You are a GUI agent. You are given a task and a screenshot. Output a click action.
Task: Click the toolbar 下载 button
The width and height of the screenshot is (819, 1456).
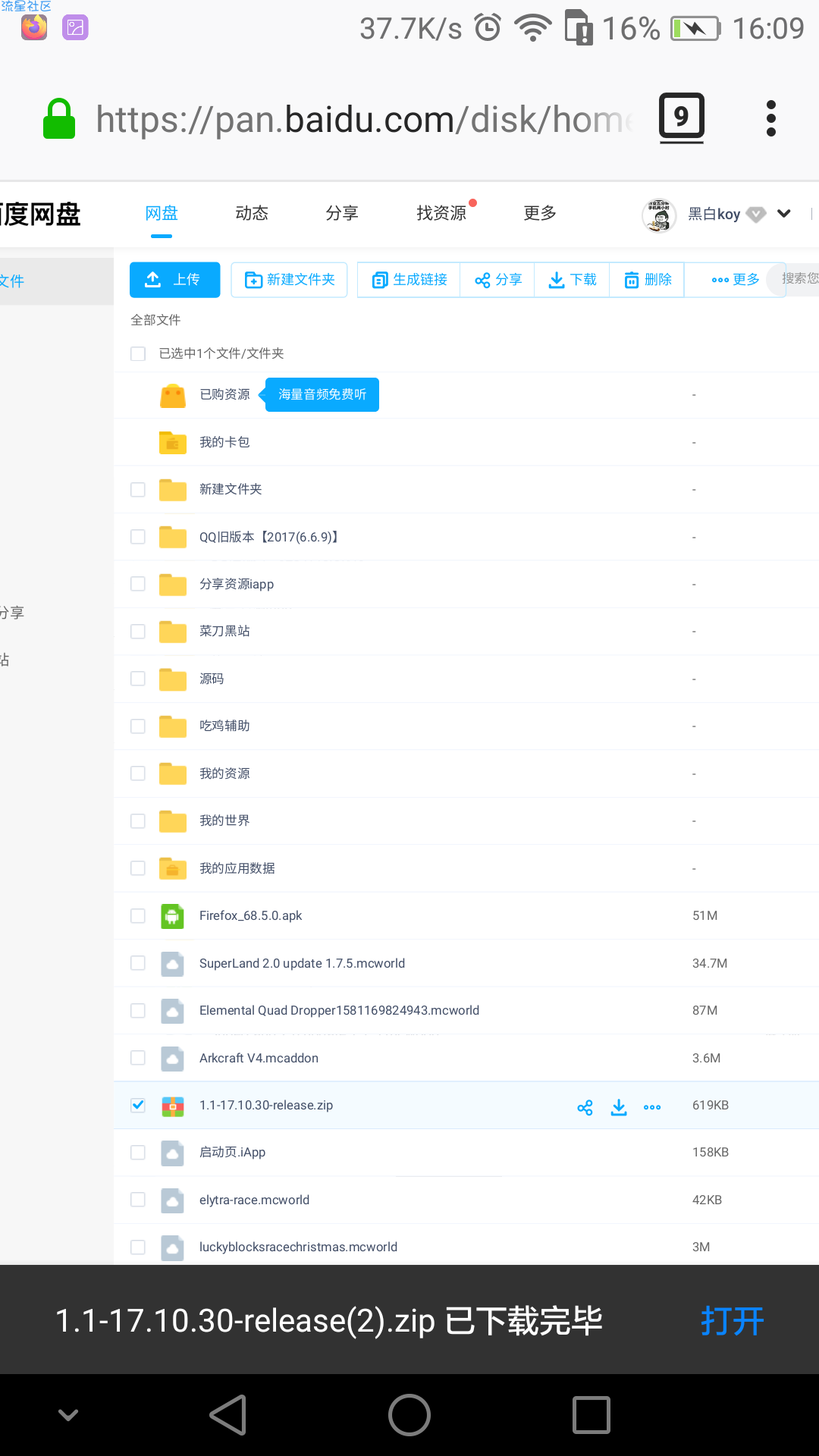point(573,280)
